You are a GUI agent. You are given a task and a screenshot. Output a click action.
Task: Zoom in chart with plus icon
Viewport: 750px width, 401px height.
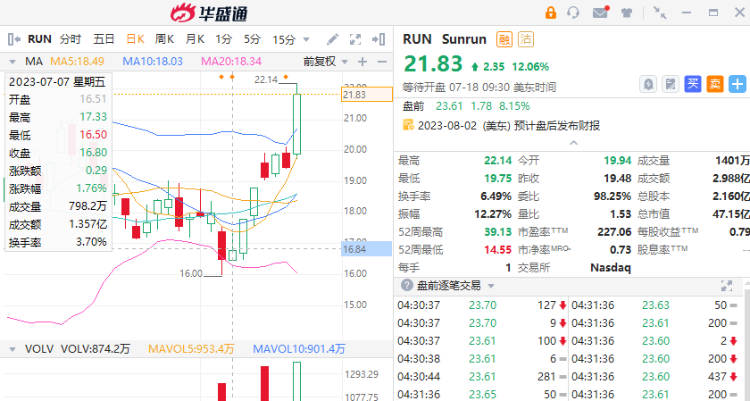point(363,61)
